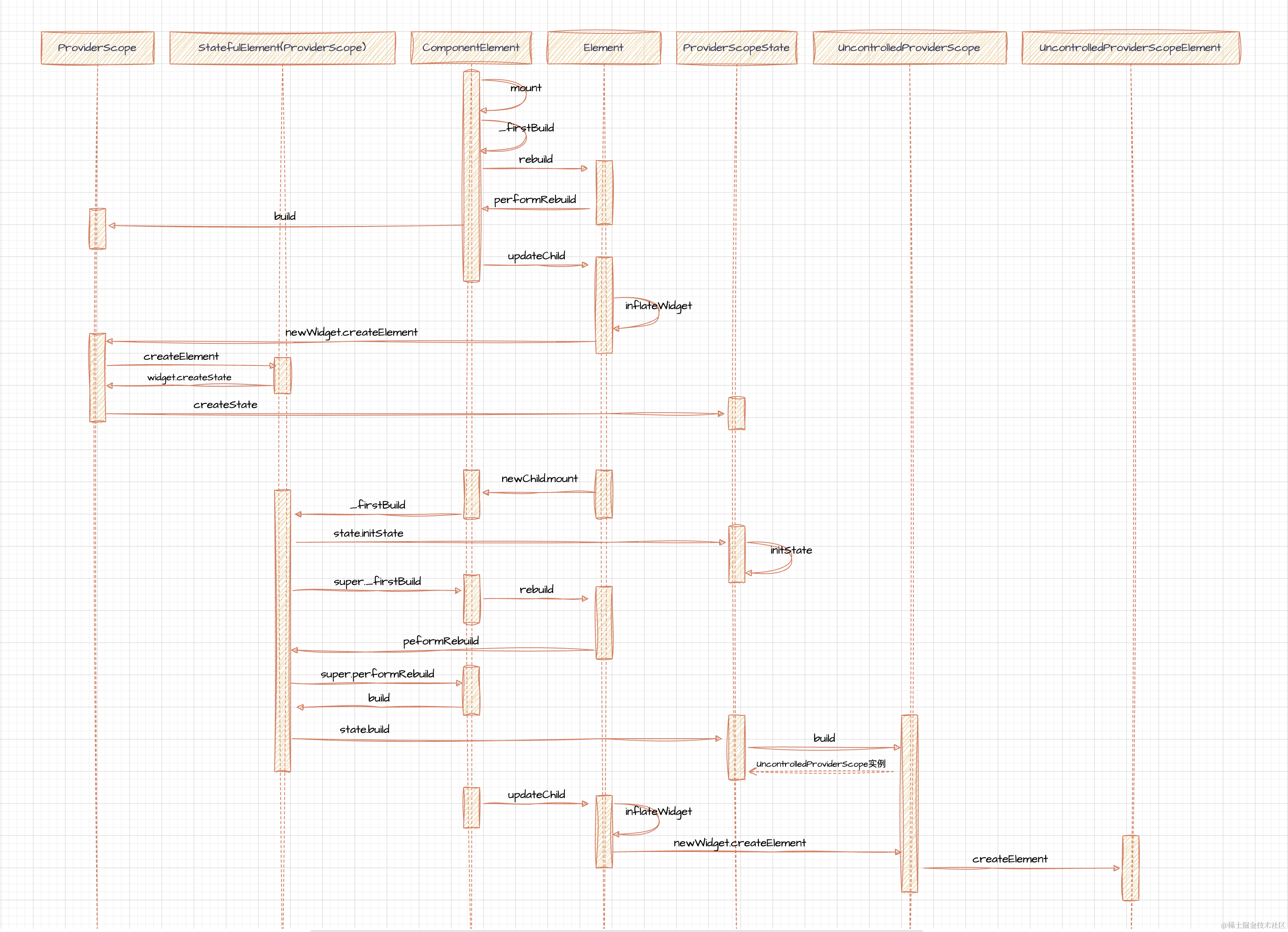Click the peformRebuild message label

pyautogui.click(x=441, y=641)
